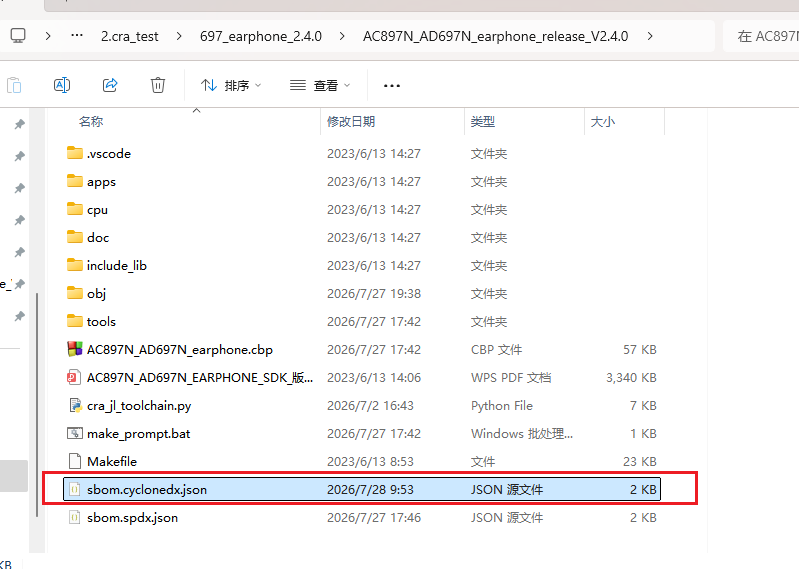This screenshot has width=799, height=569.
Task: Click the blank file icon of Makefile
Action: 75,461
